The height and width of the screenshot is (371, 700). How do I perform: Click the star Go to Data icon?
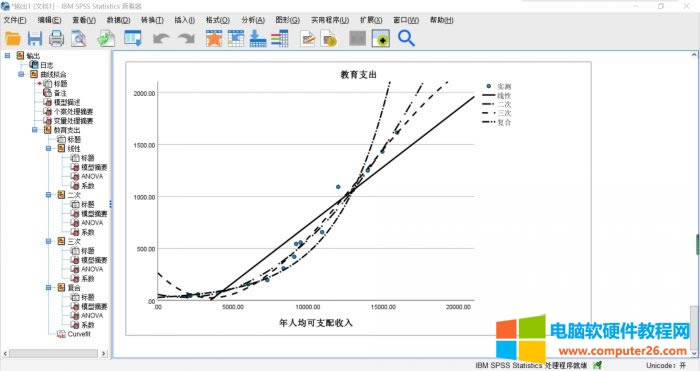pyautogui.click(x=214, y=39)
